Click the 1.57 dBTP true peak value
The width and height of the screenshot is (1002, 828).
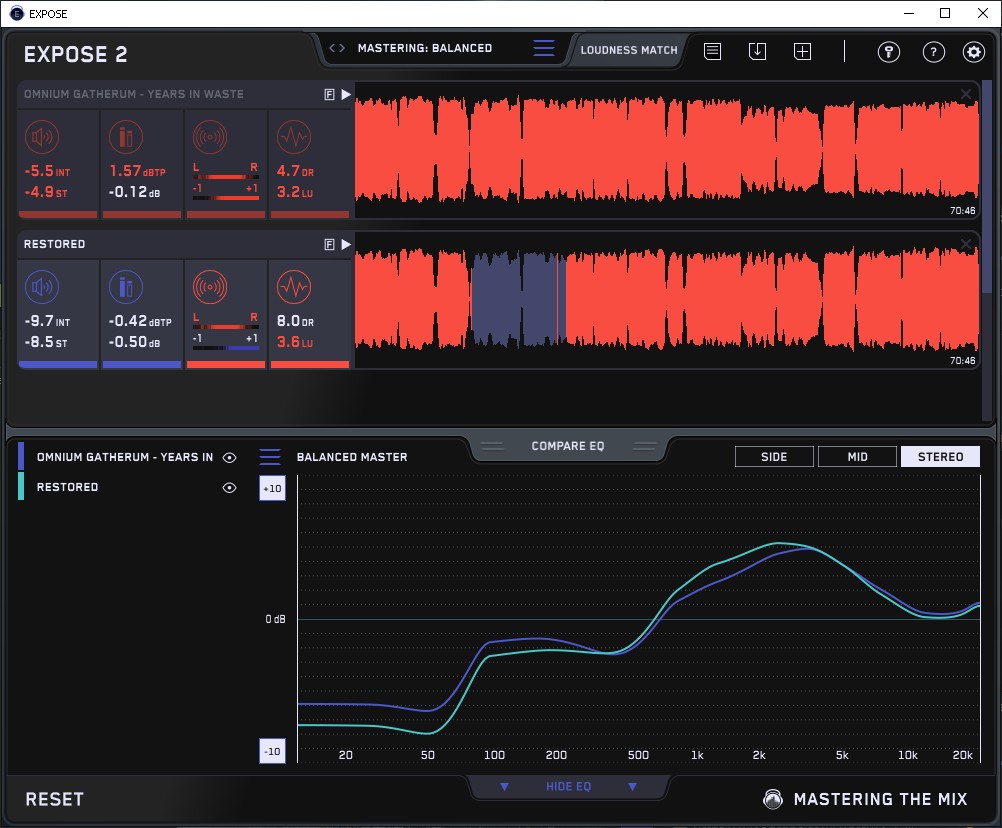137,171
